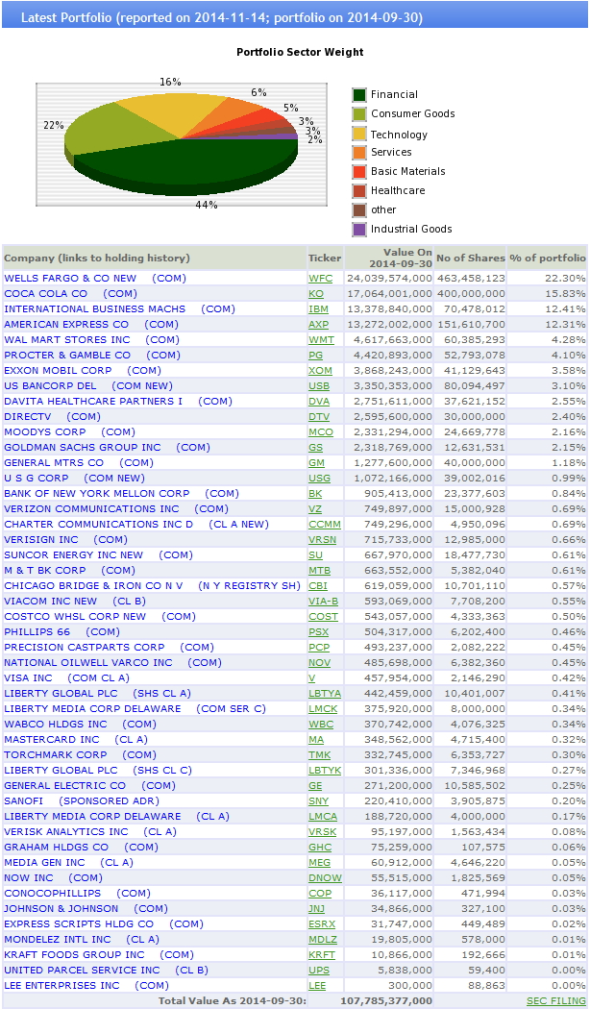Image resolution: width=590 pixels, height=1009 pixels.
Task: Open VISA INC holding history
Action: click(67, 678)
